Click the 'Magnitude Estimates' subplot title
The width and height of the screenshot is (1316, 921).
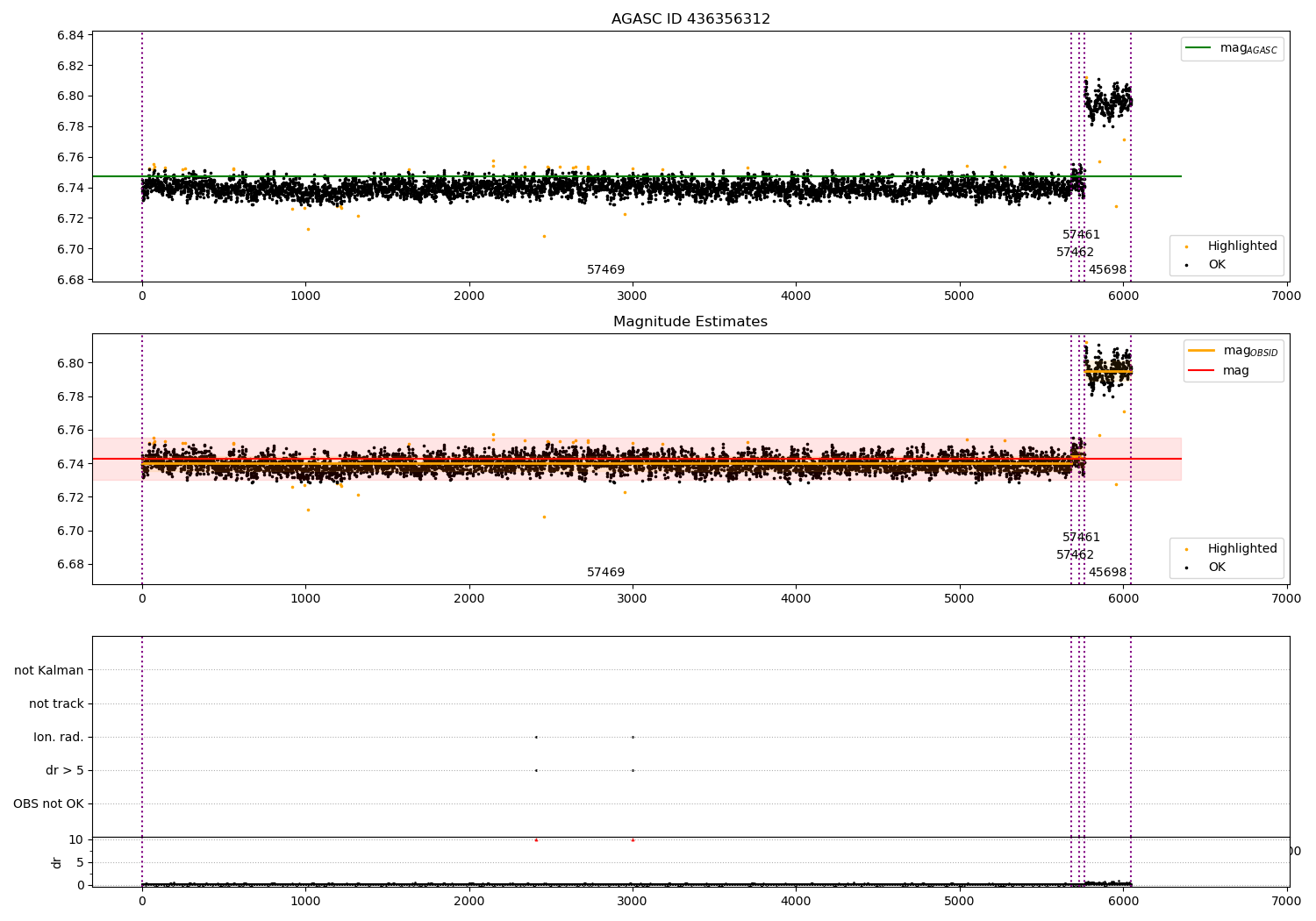pos(690,322)
